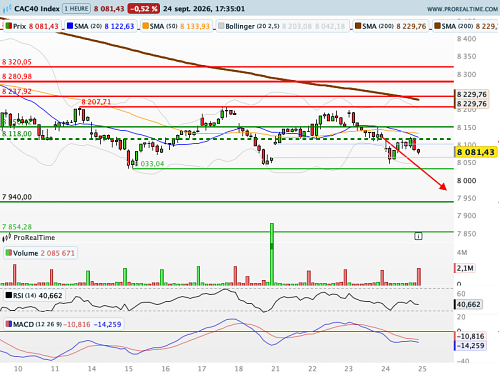Click the SMA (50) orange color swatch
The image size is (500, 375).
(145, 26)
